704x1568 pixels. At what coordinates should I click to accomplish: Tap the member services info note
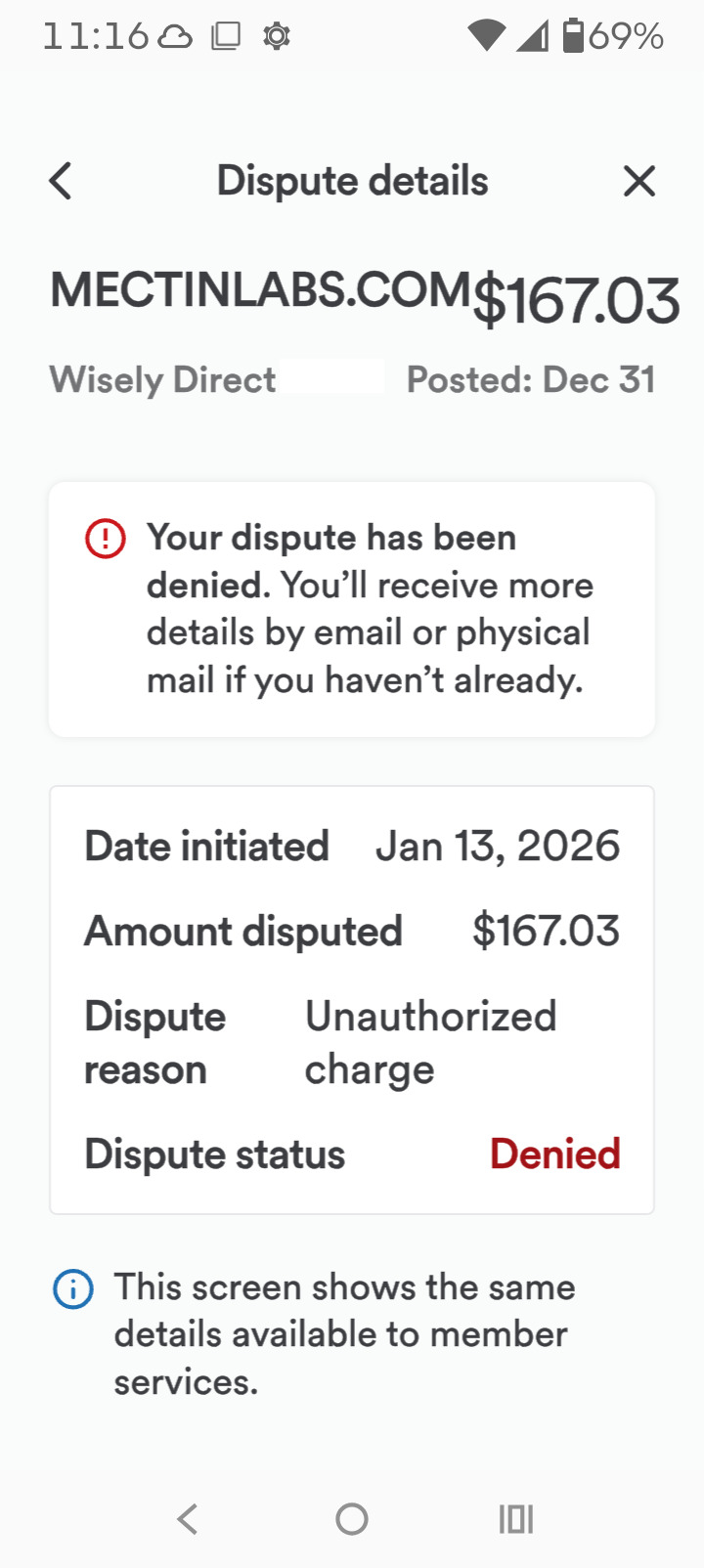pos(342,1334)
